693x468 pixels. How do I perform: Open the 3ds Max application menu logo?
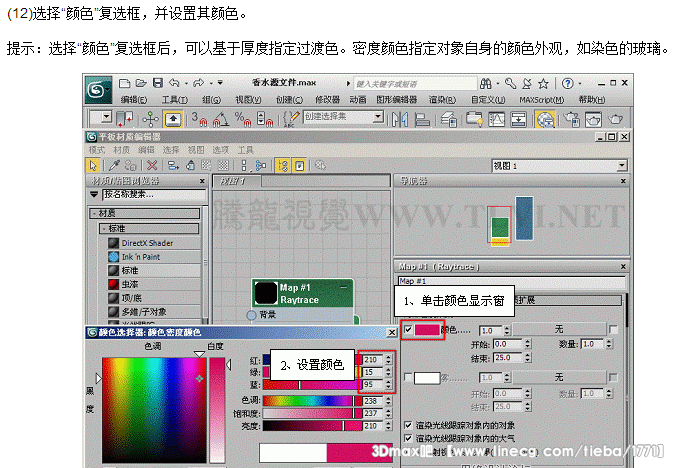tap(98, 90)
